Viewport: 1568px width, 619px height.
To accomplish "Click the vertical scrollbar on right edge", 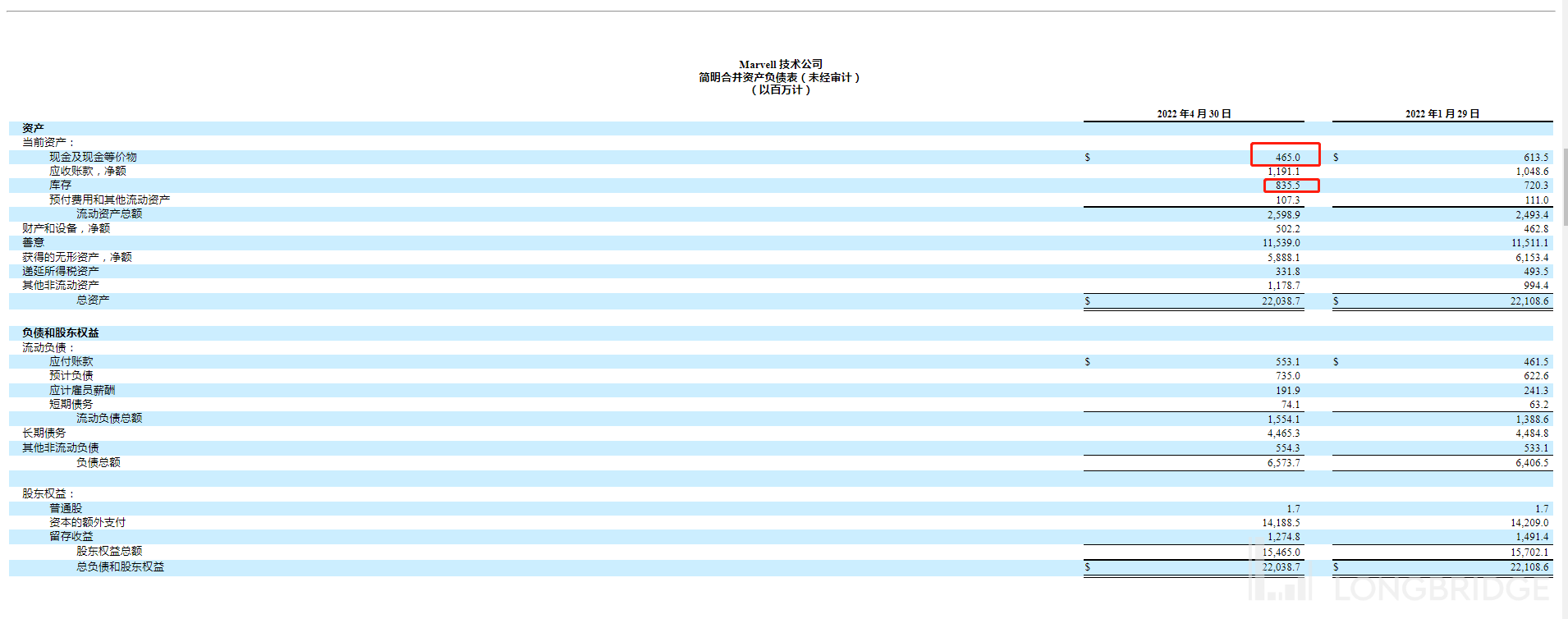I will tap(1565, 187).
